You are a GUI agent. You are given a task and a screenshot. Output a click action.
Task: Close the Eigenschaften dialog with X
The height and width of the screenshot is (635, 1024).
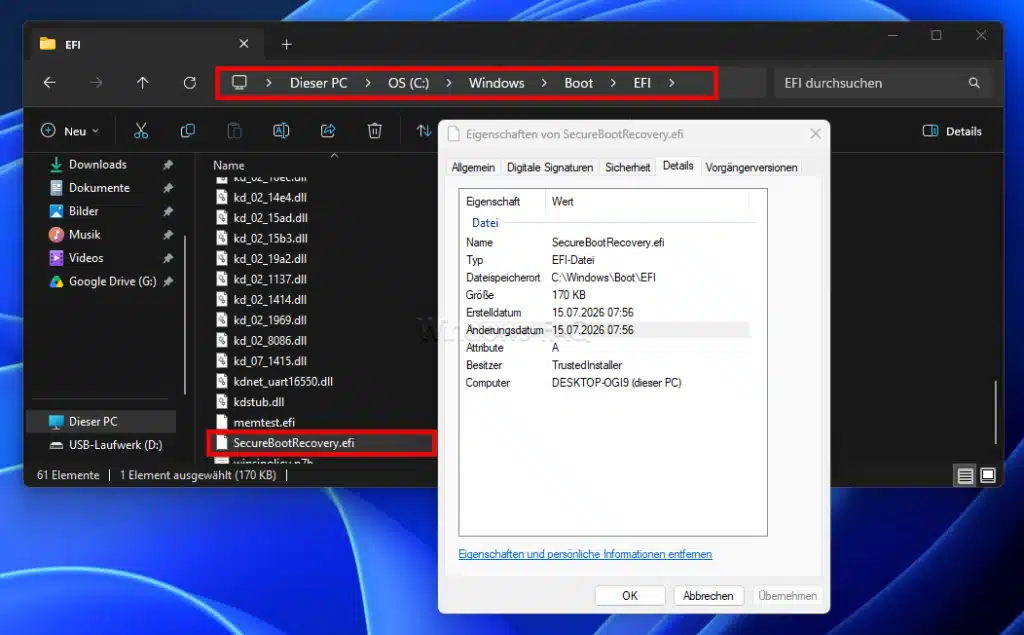(815, 134)
